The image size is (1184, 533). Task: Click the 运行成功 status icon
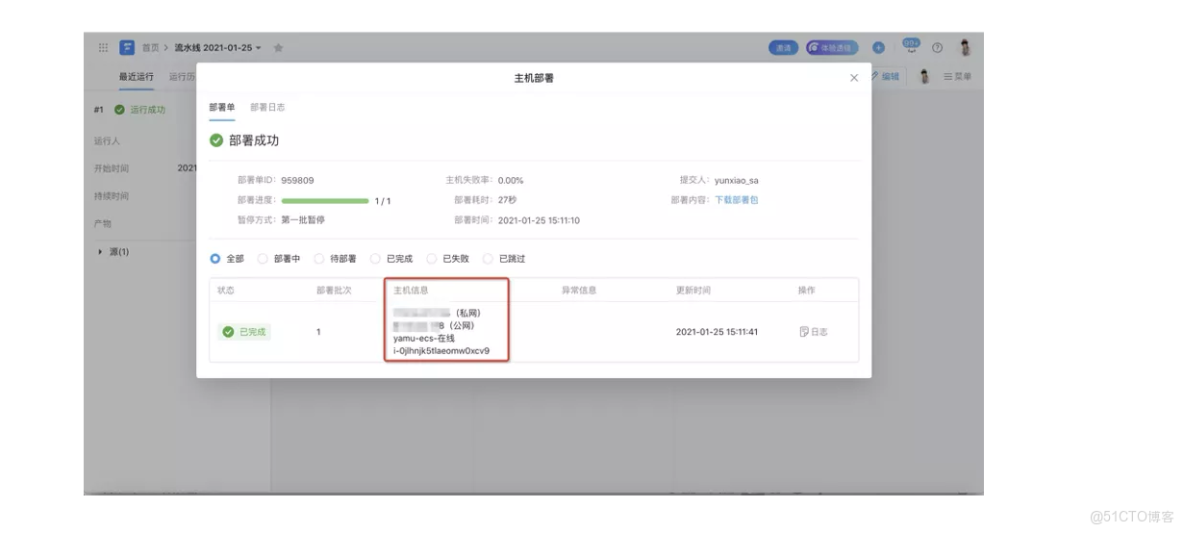(119, 109)
